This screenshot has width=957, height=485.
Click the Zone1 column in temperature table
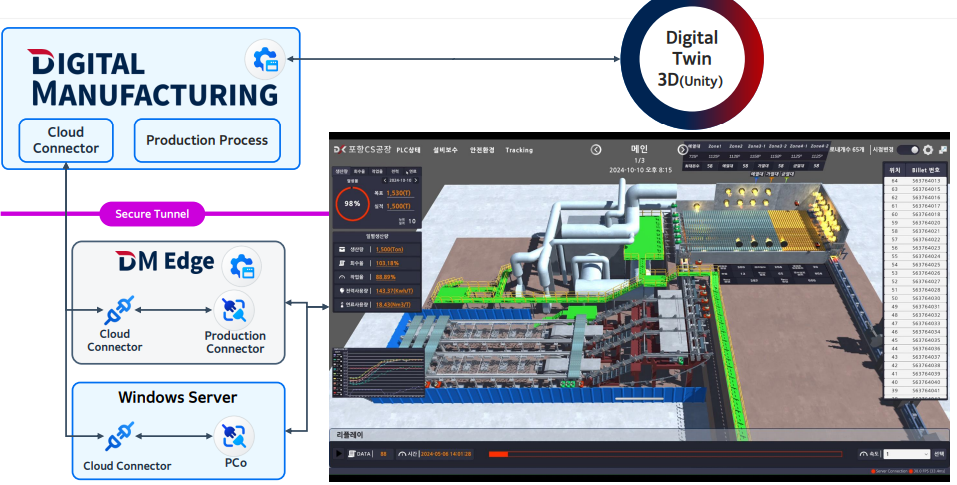[715, 146]
